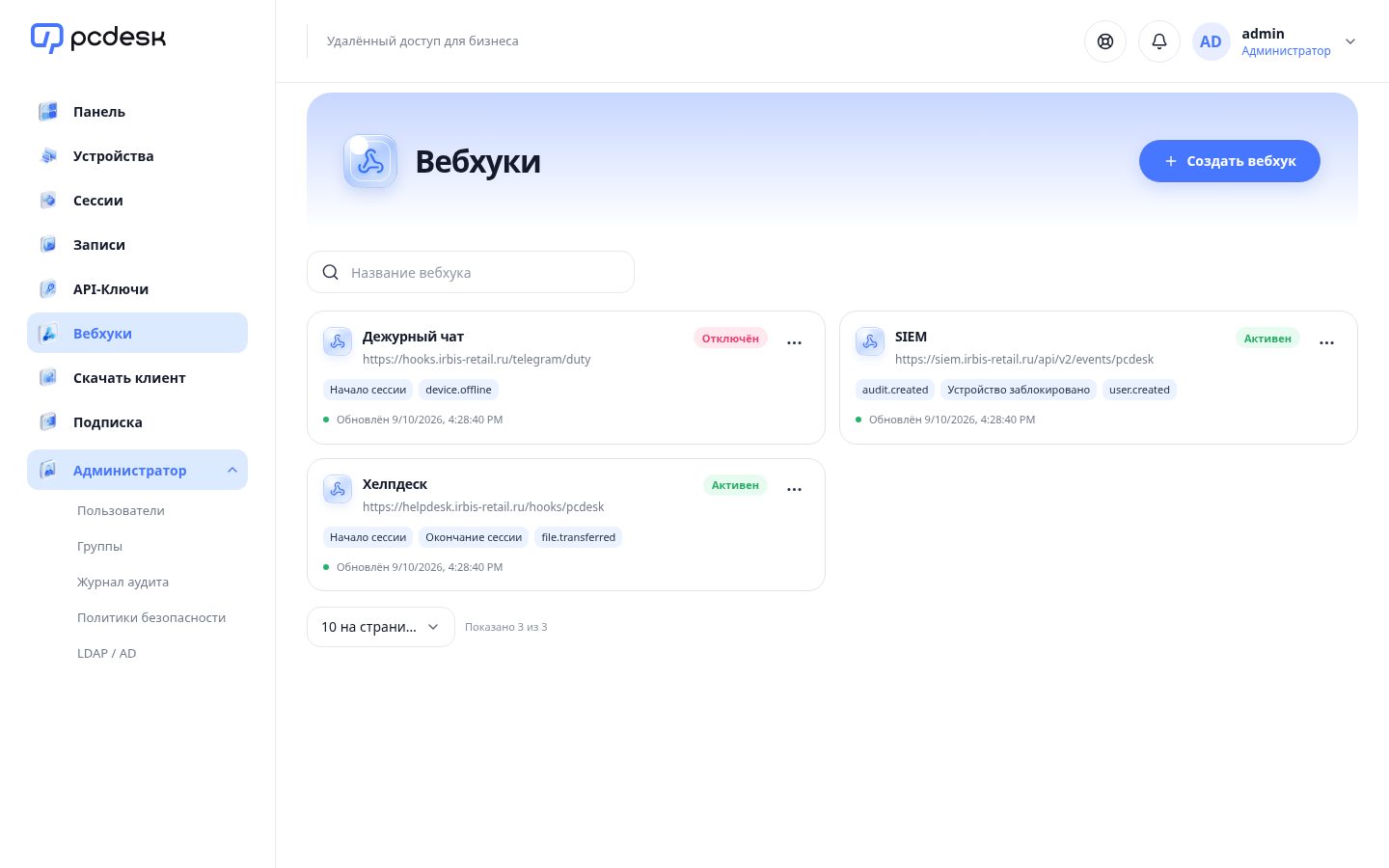Open the 10 per page dropdown
This screenshot has width=1389, height=868.
pyautogui.click(x=381, y=627)
